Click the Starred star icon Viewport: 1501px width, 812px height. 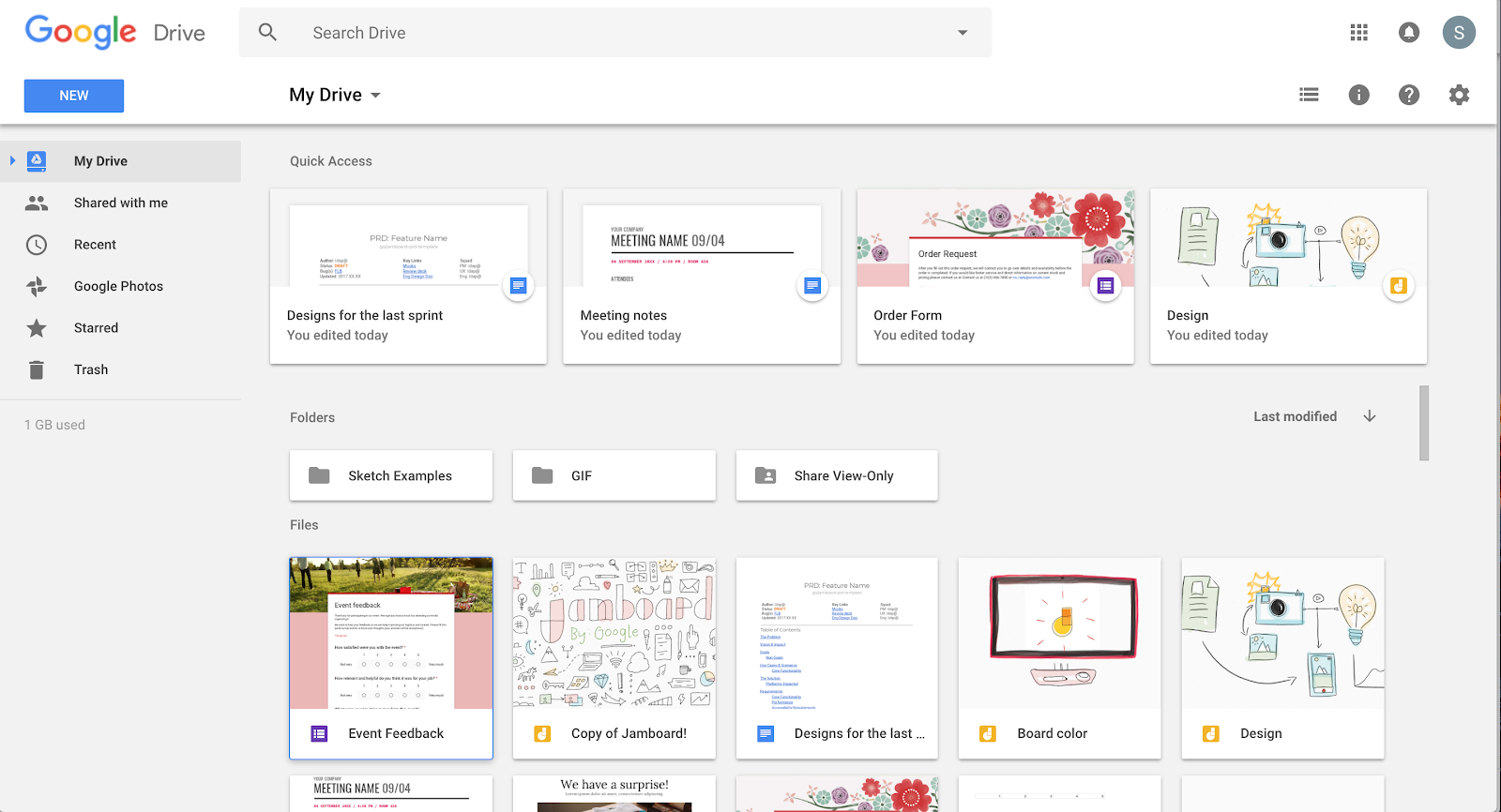click(x=37, y=328)
